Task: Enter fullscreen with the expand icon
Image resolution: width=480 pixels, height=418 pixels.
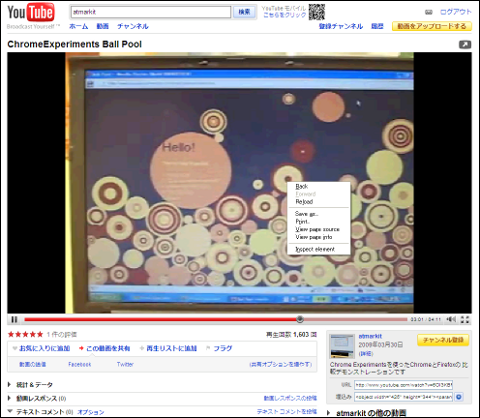Action: coord(465,319)
